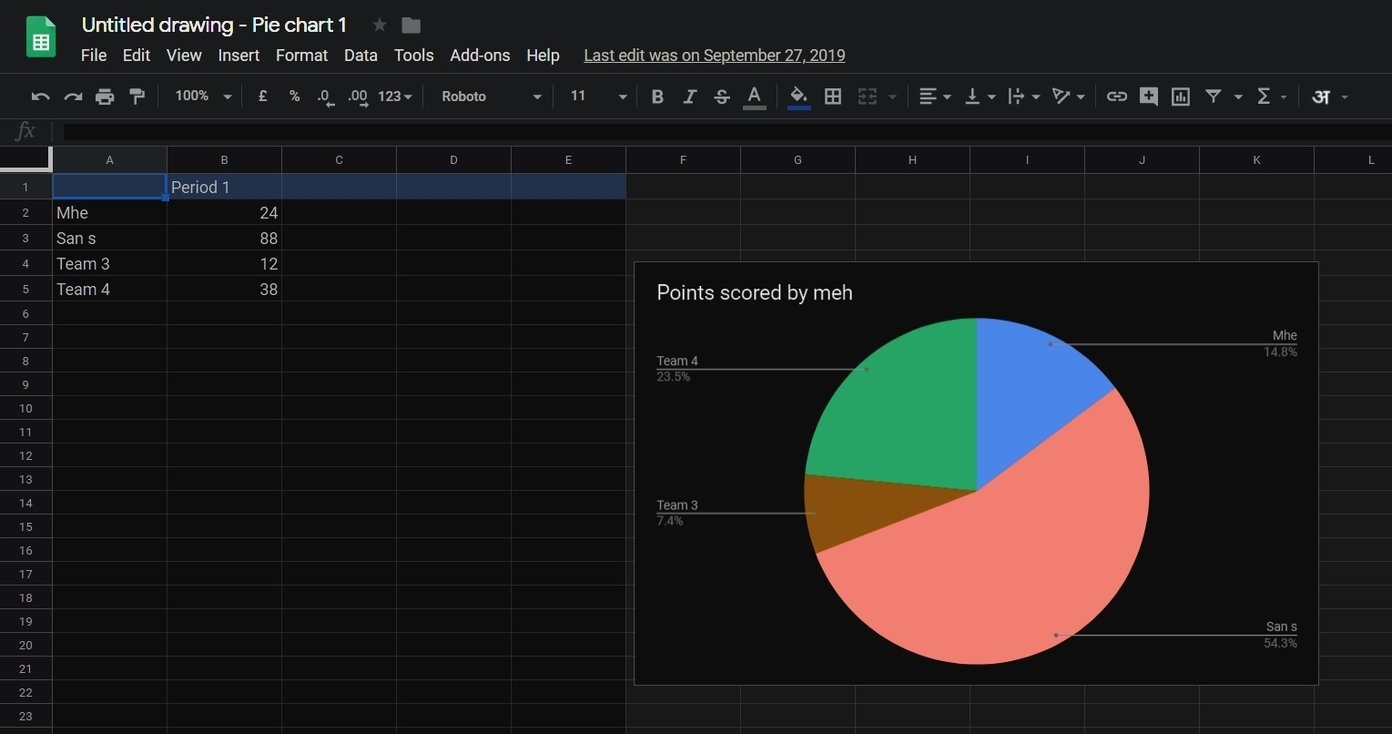The image size is (1392, 734).
Task: Open the font size 11 dropdown
Action: click(598, 96)
